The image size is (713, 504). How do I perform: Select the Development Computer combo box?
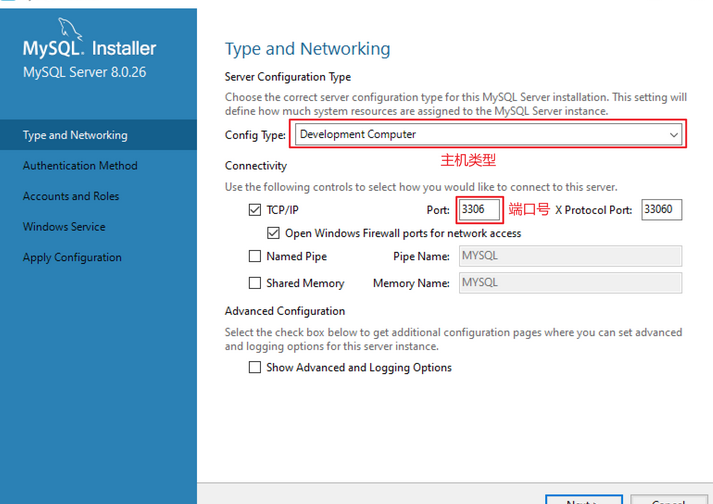[488, 135]
